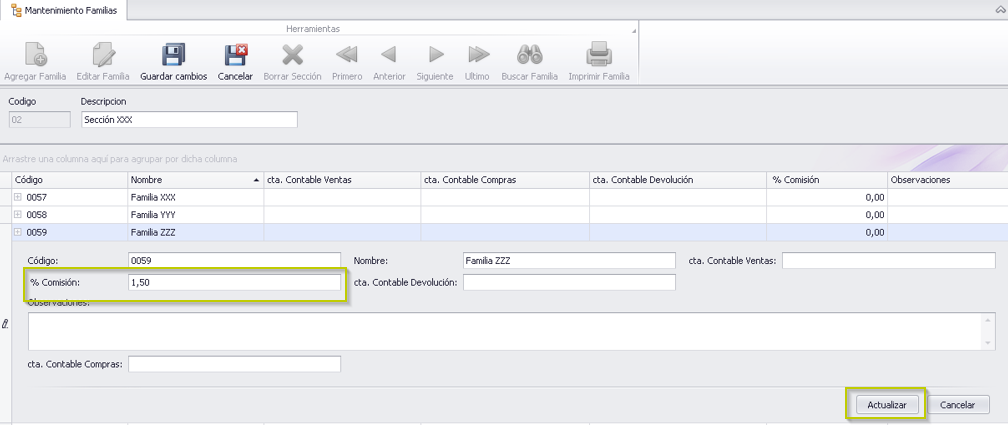This screenshot has width=1008, height=425.
Task: Click the Descripcion field Sección XXX
Action: 190,120
